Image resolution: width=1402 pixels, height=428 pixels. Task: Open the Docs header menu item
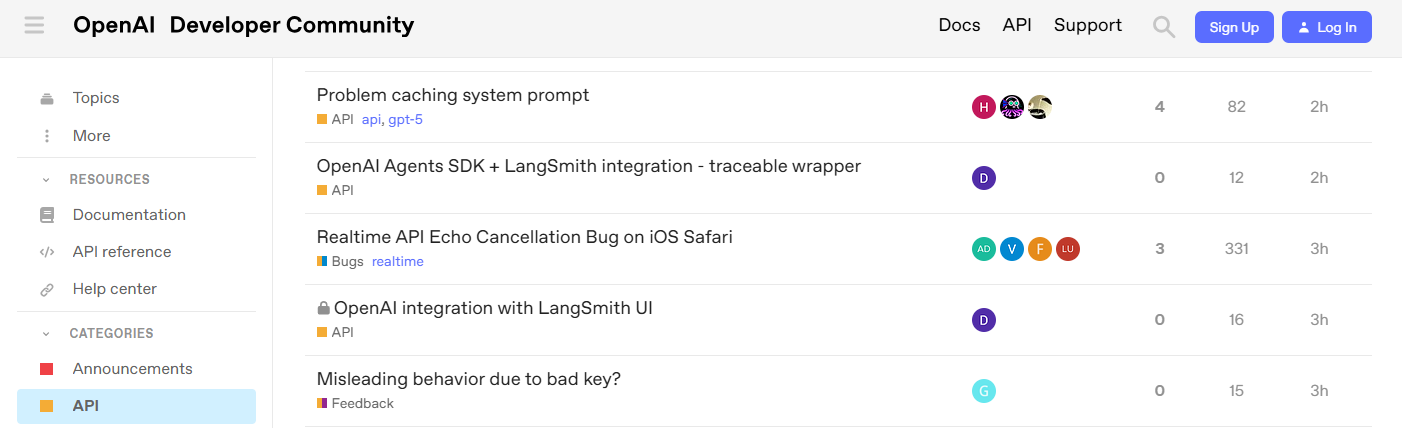(x=959, y=26)
